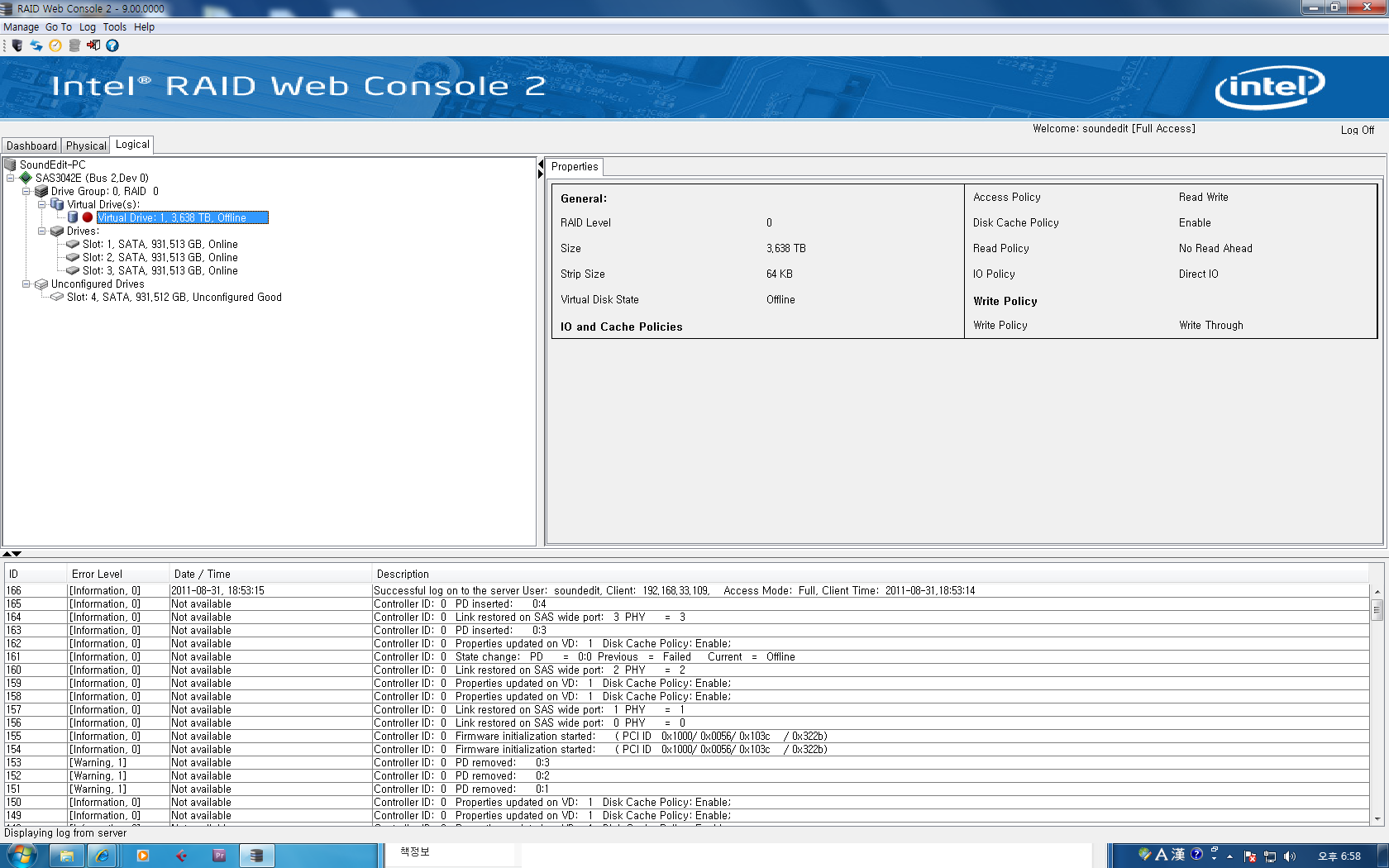Screen dimensions: 1389x868
Task: Switch to the Physical tab
Action: [x=86, y=145]
